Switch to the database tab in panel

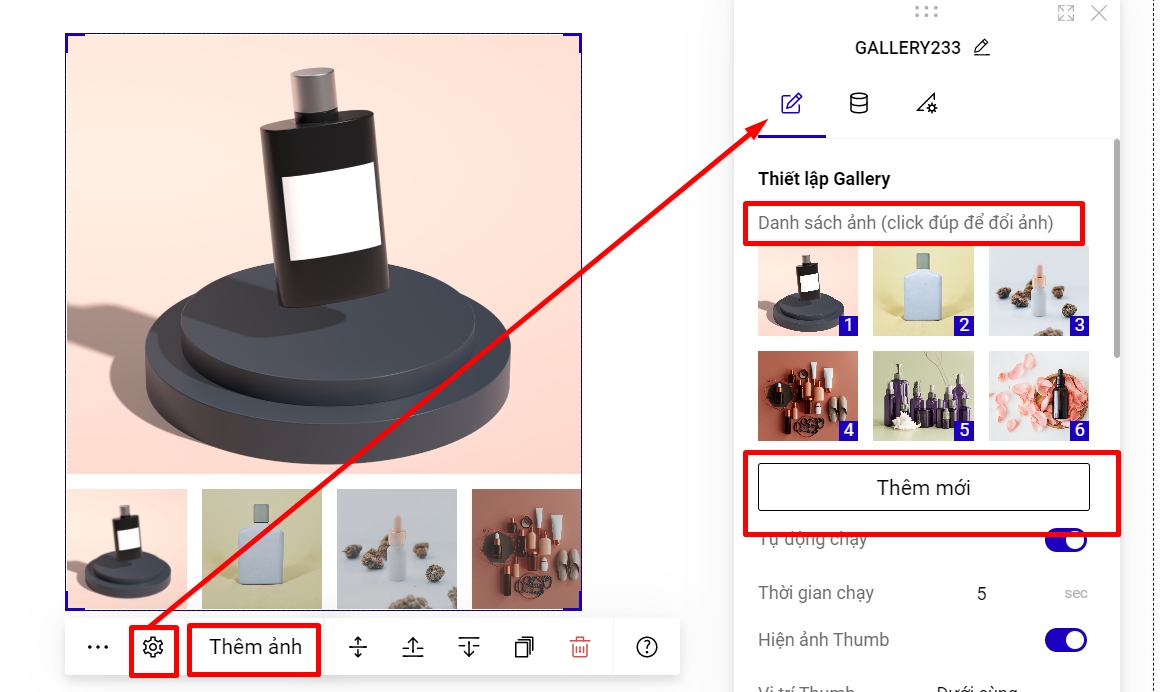(x=858, y=103)
